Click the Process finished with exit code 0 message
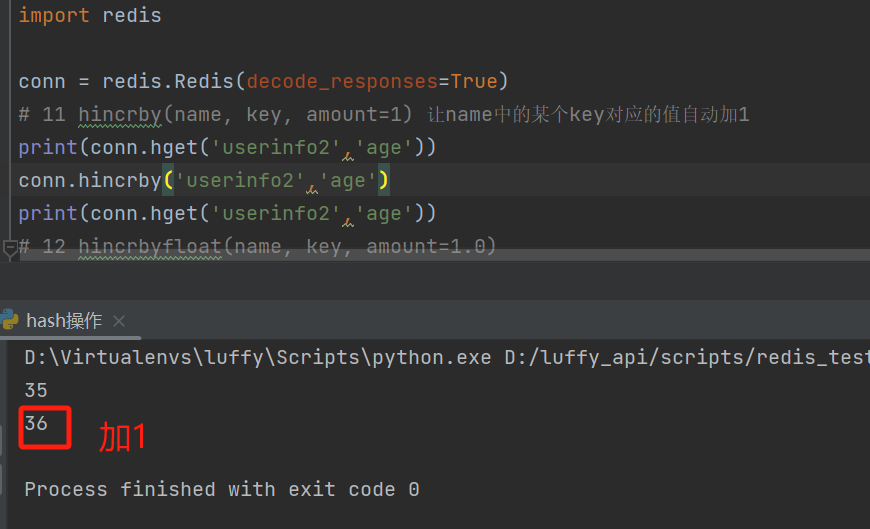This screenshot has height=529, width=870. [x=221, y=489]
